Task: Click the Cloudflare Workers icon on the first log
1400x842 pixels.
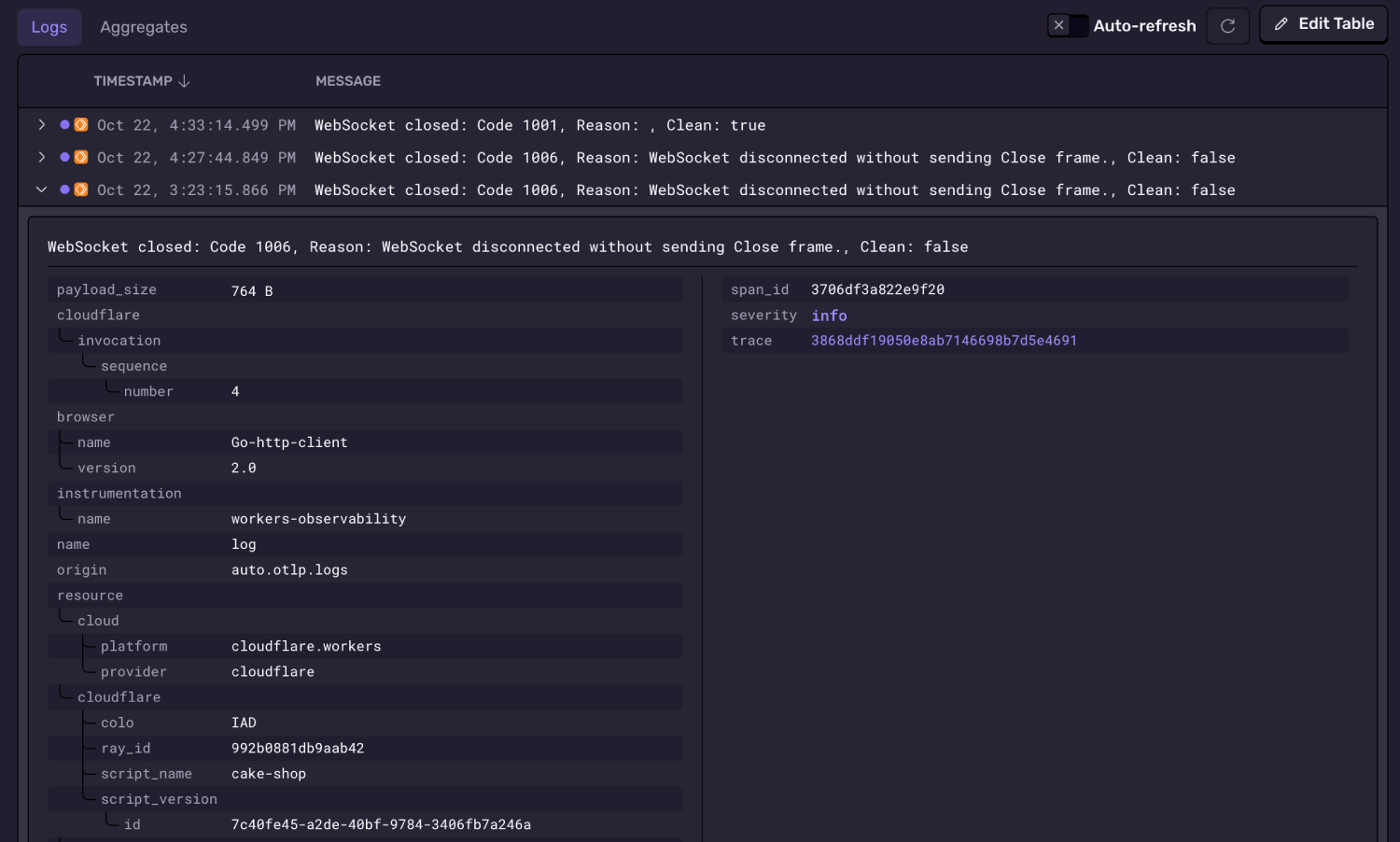Action: coord(79,123)
